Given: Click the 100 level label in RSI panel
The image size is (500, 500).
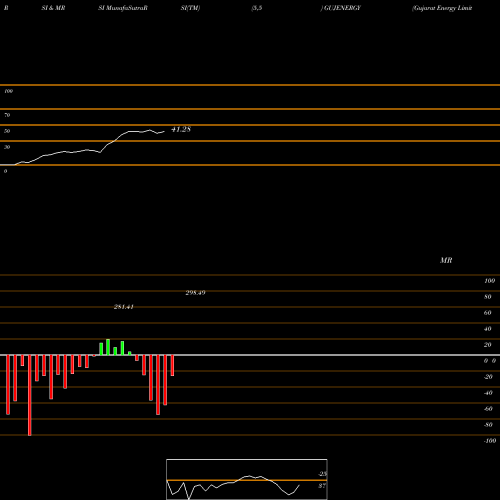Looking at the screenshot, I should point(8,91).
